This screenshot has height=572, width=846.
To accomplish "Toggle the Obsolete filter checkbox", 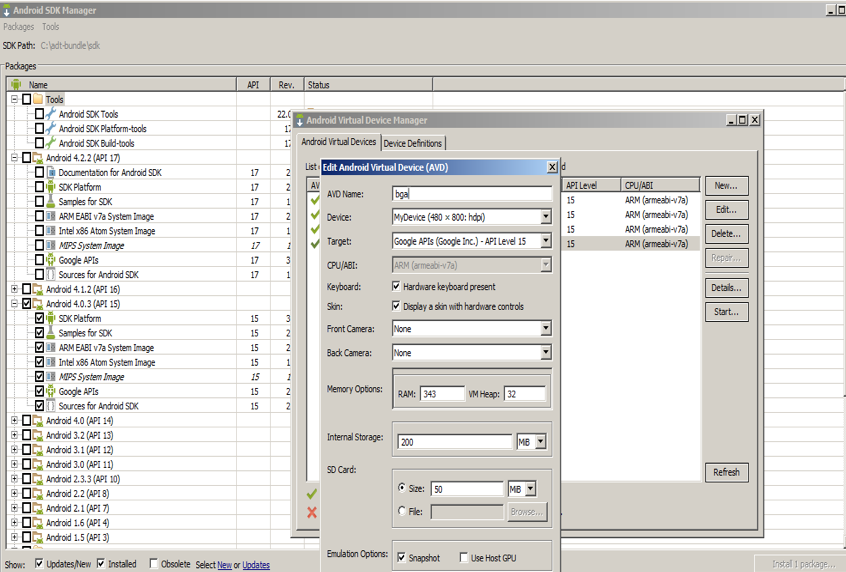I will (x=154, y=563).
